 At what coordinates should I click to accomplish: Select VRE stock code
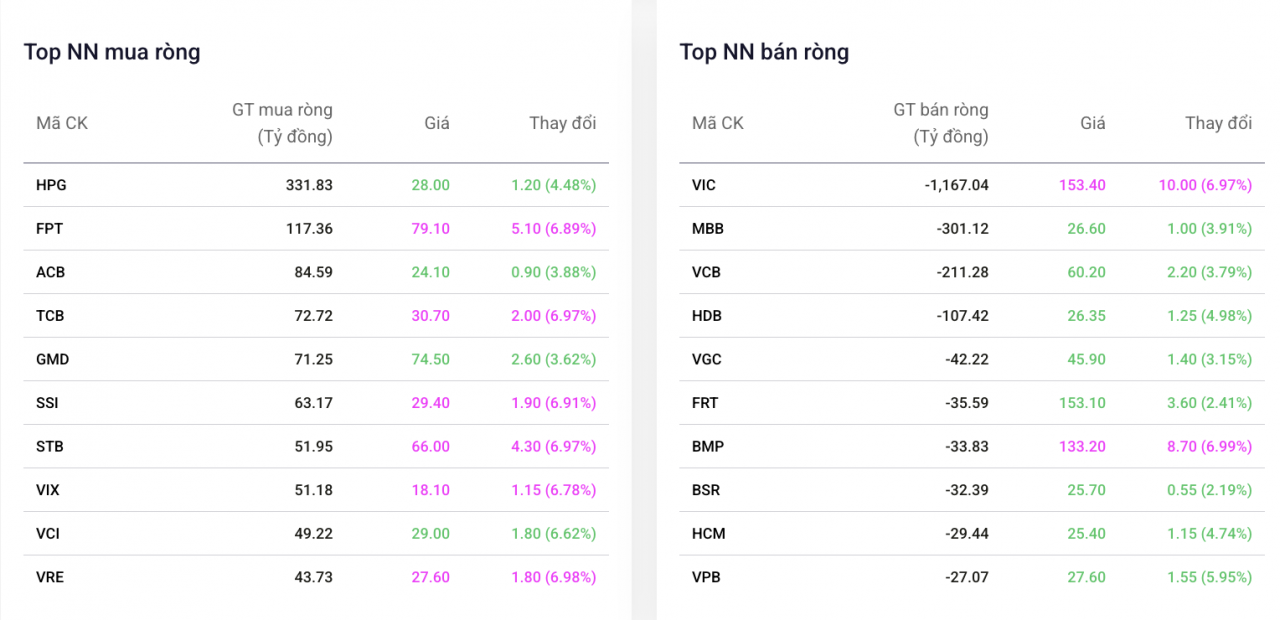tap(50, 577)
